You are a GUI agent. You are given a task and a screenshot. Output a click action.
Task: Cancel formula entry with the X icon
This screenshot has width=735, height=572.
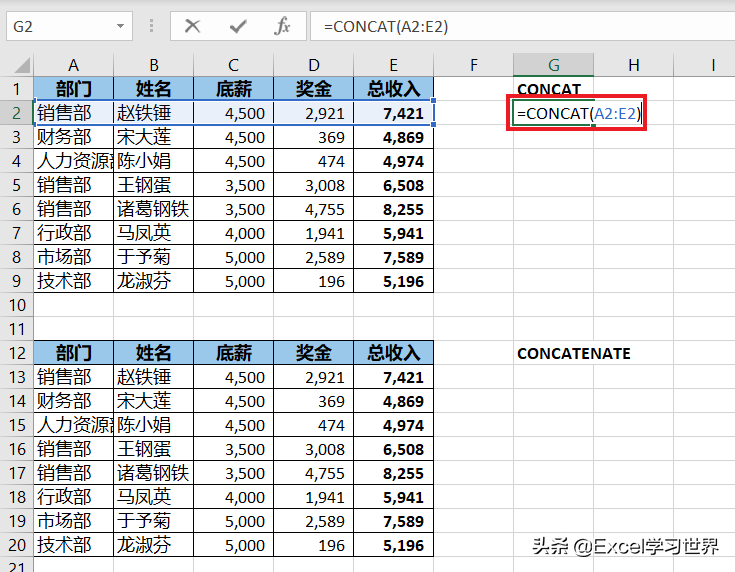click(192, 26)
